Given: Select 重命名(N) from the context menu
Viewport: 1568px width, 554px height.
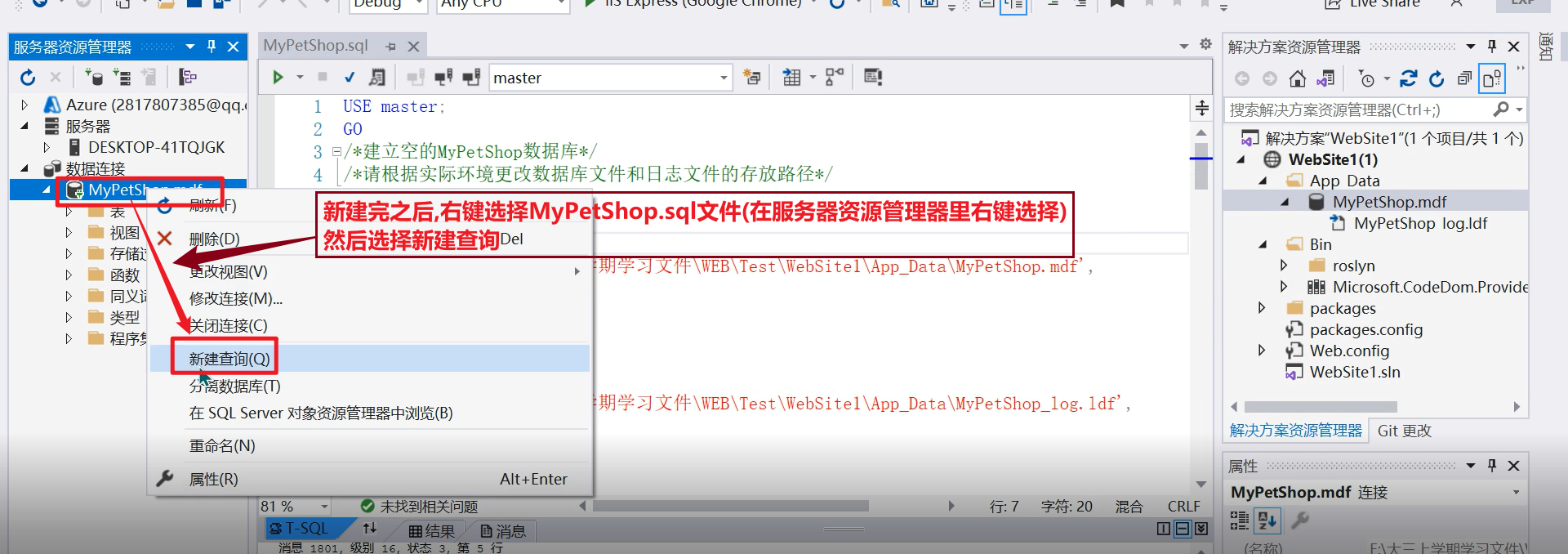Looking at the screenshot, I should click(369, 445).
